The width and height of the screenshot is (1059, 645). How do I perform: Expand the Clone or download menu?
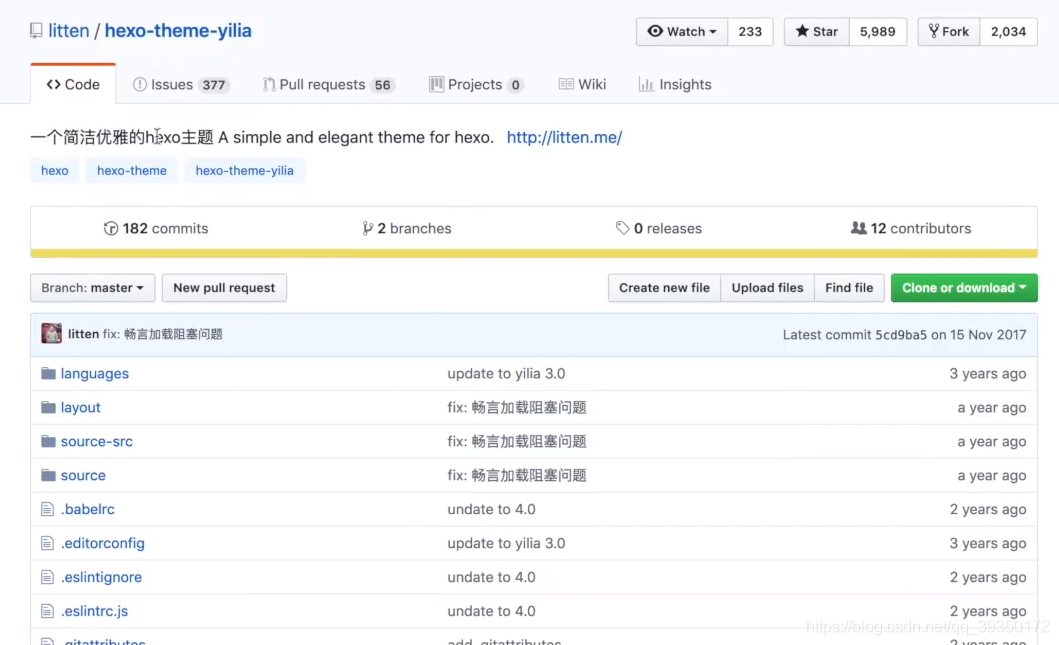tap(964, 288)
